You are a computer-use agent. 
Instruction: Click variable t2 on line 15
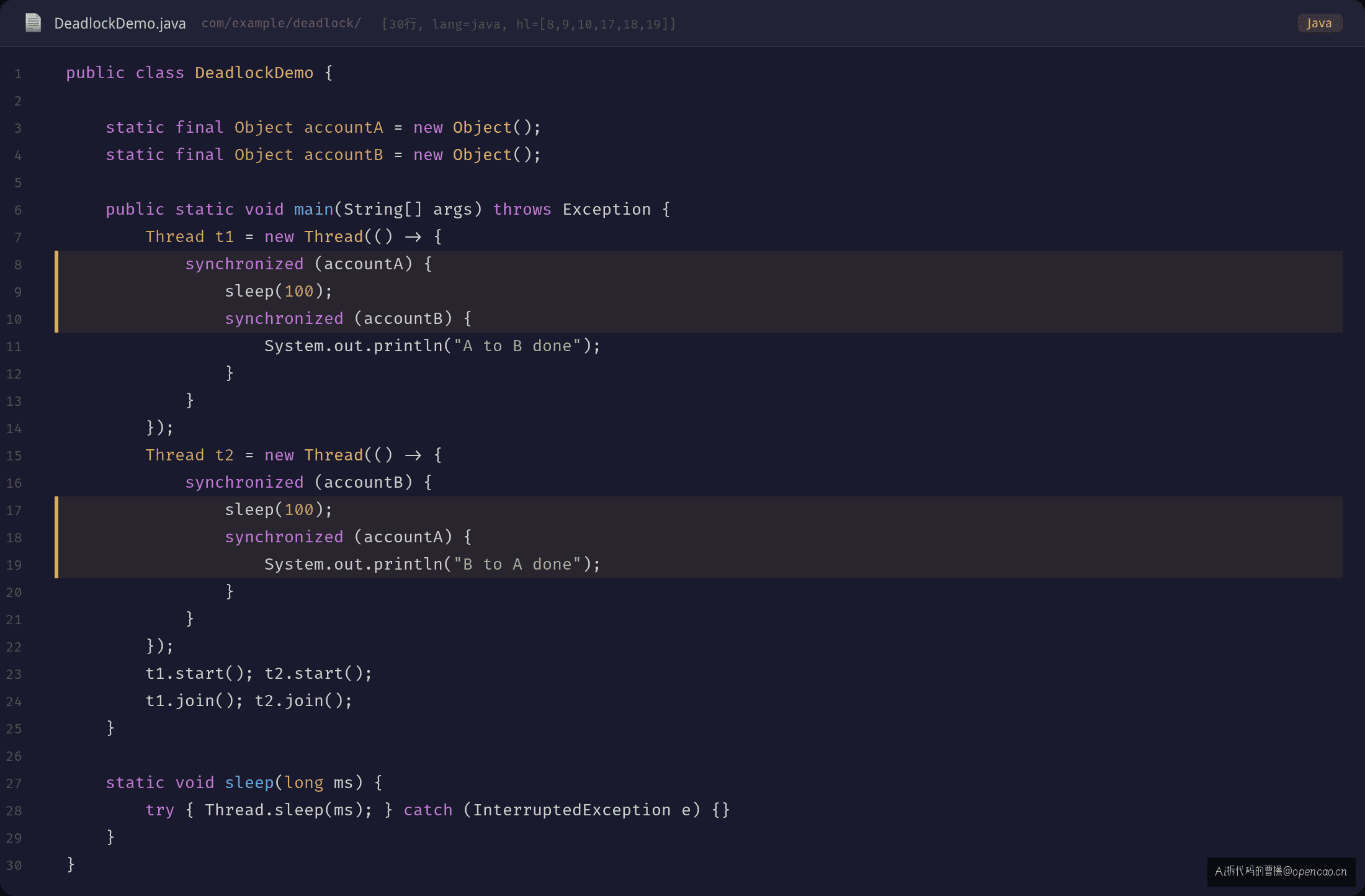point(225,455)
